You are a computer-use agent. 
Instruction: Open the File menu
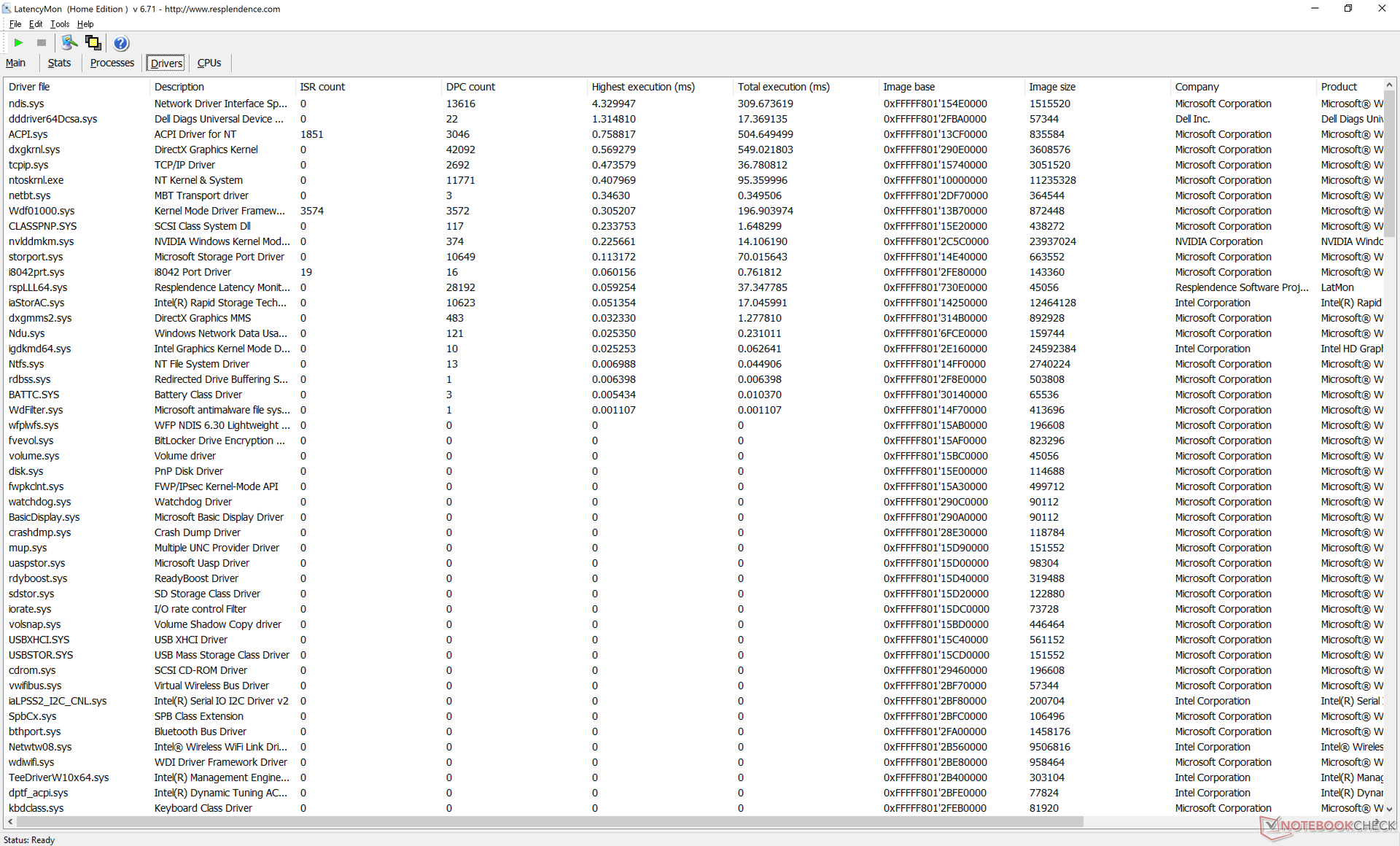[x=15, y=24]
